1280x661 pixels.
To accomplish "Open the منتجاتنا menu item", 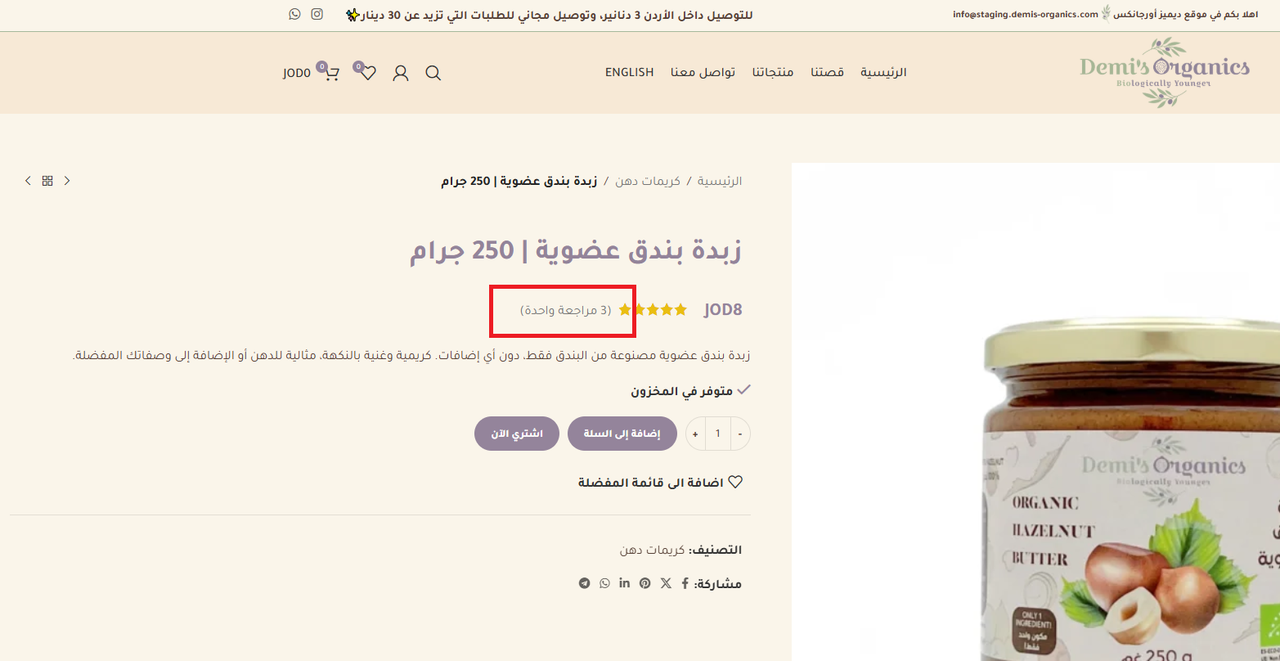I will 773,72.
